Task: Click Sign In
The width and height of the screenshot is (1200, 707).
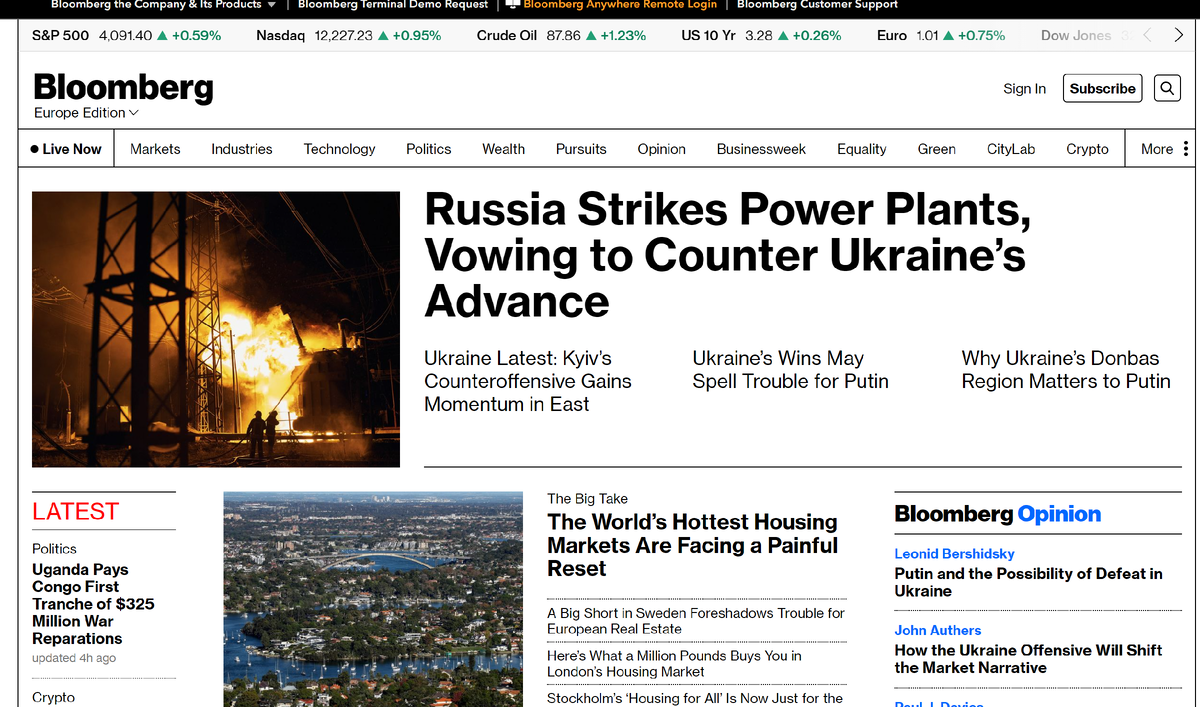Action: 1024,88
